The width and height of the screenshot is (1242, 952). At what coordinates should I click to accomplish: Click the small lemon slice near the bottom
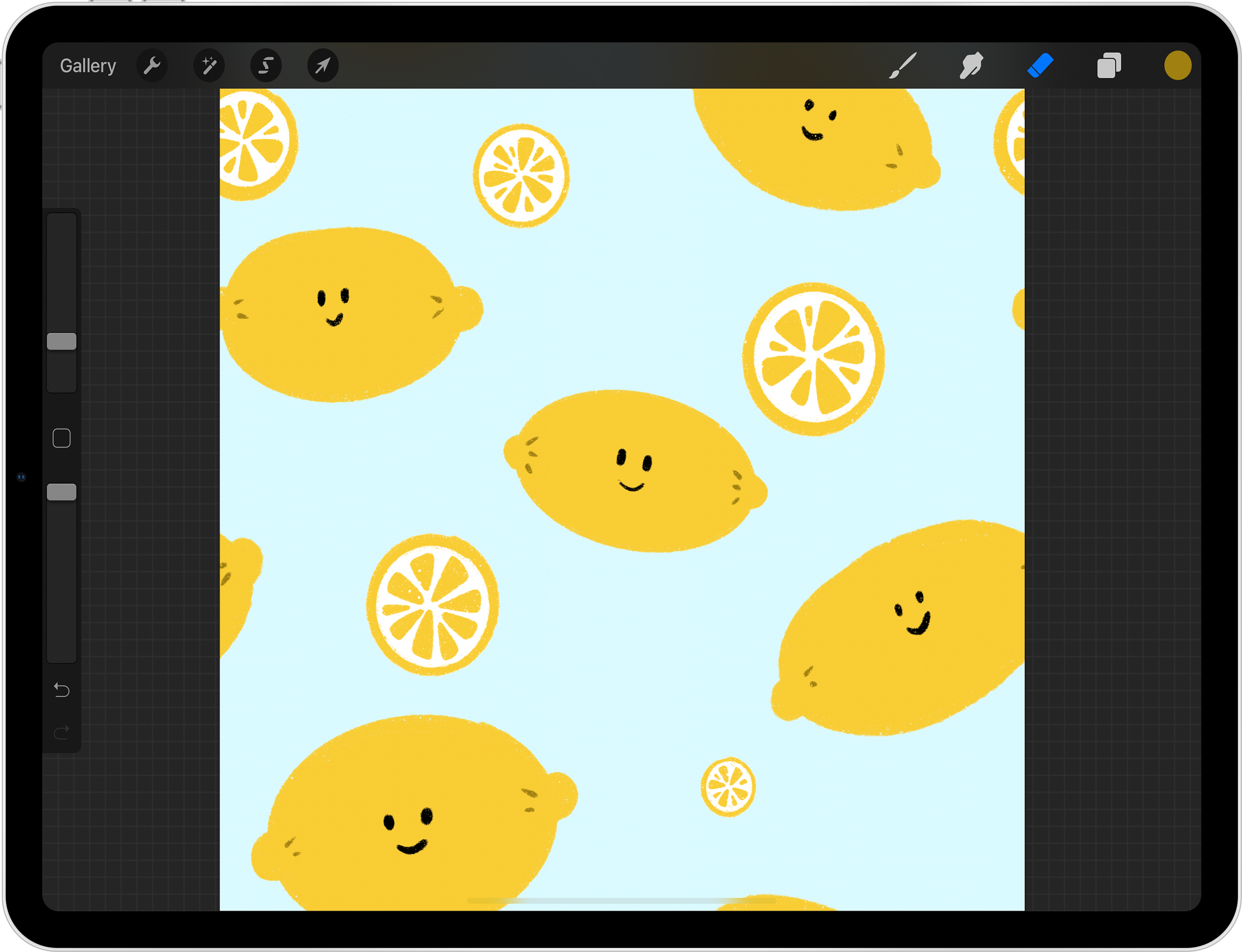point(728,787)
